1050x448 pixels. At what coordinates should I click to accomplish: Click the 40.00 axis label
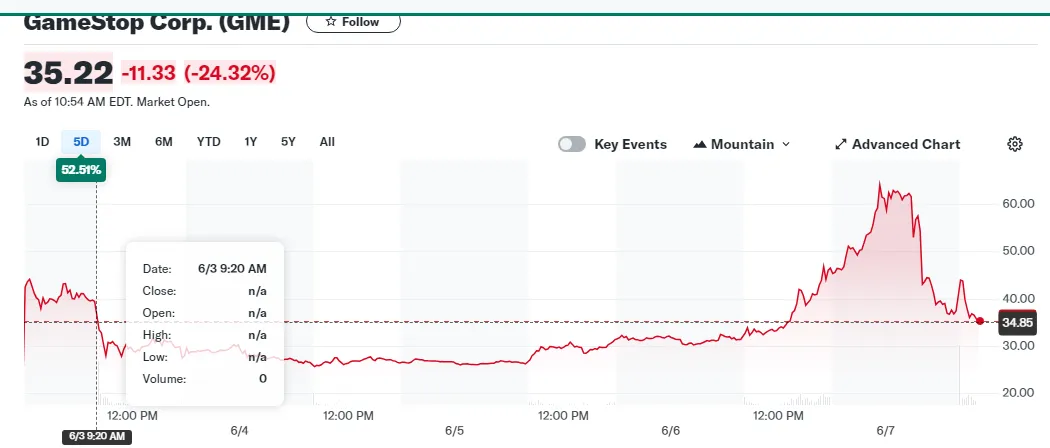(1018, 298)
